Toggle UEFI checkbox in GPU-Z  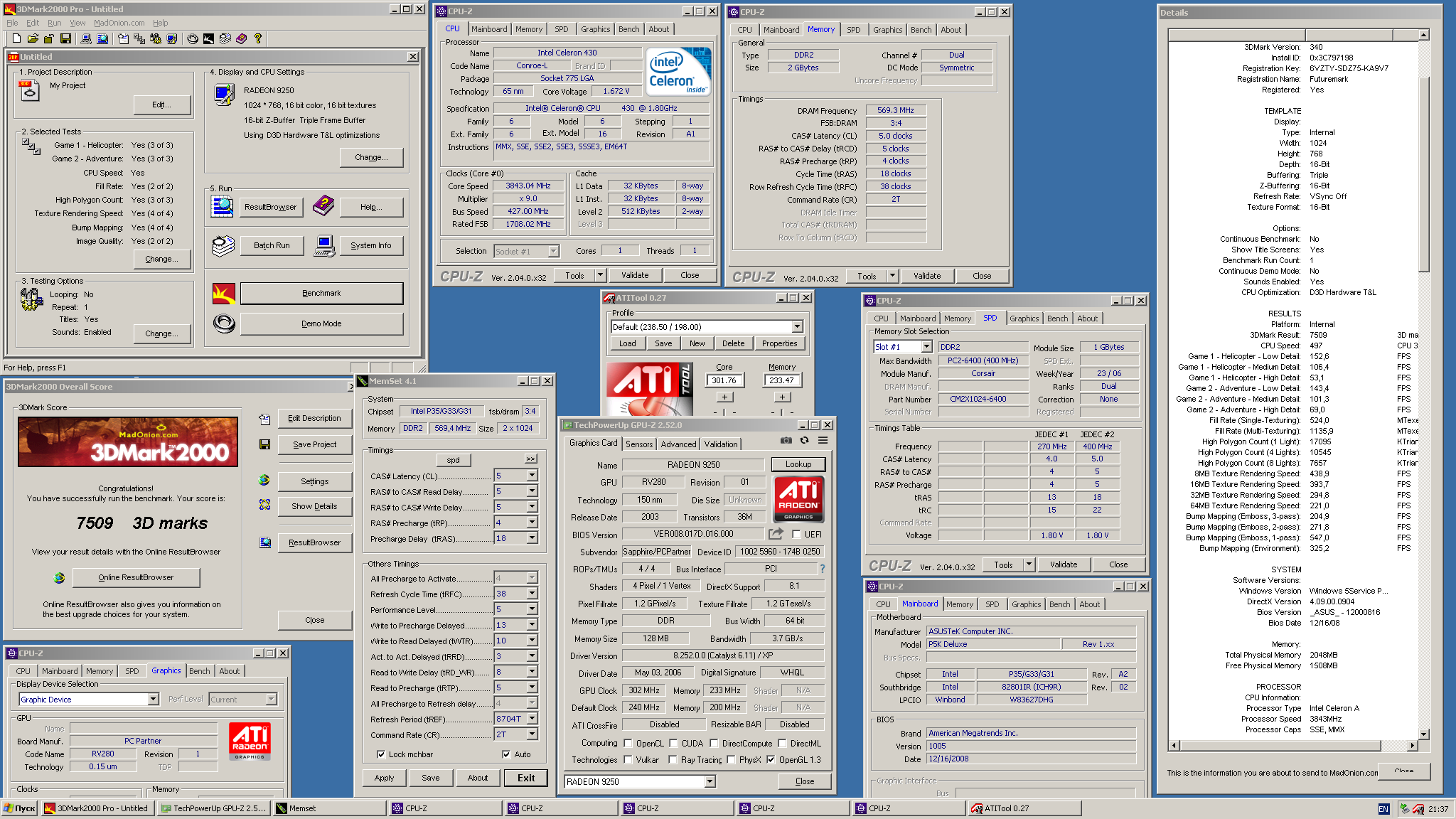[796, 535]
